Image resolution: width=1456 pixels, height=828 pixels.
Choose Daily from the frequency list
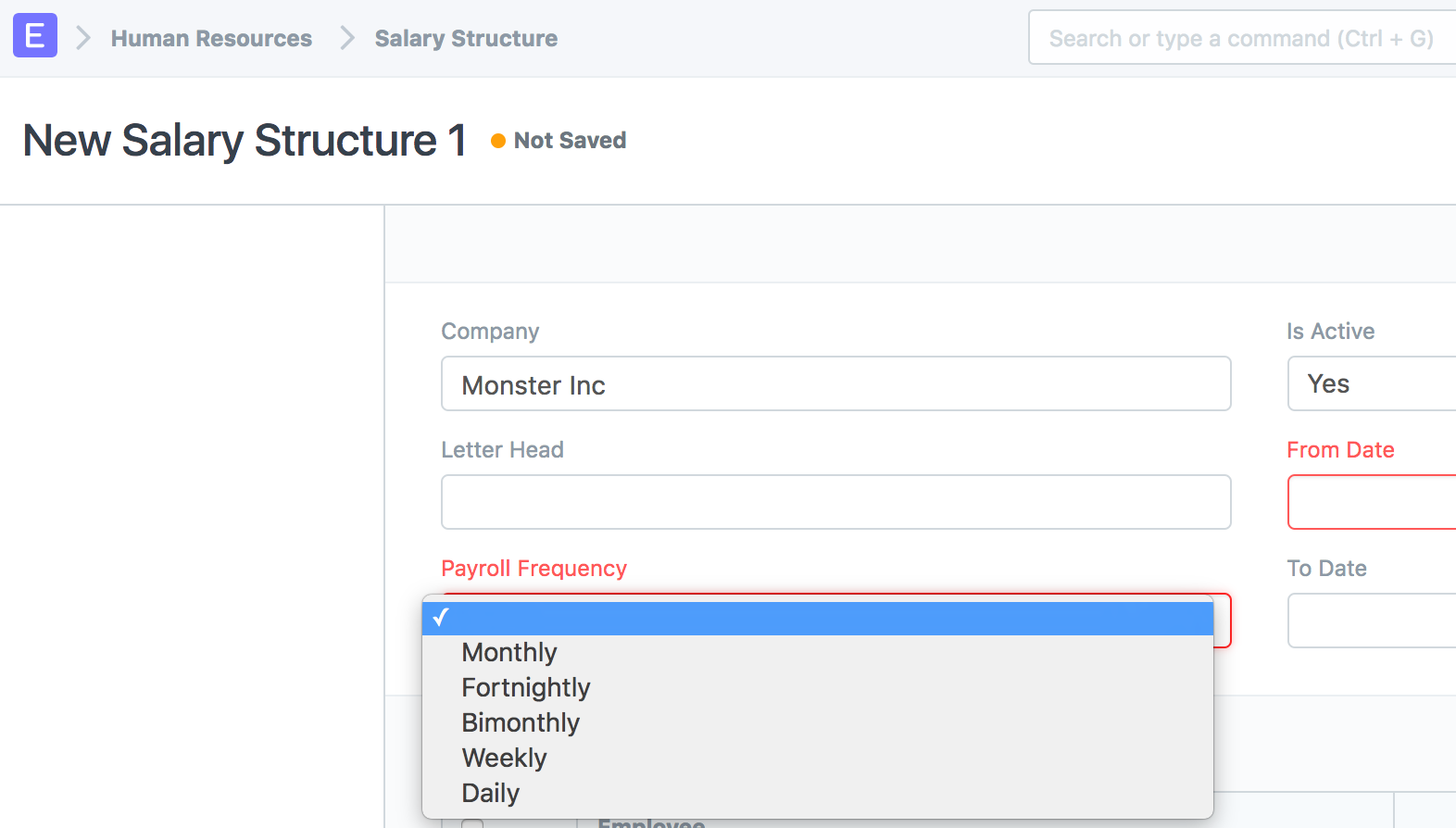(818, 793)
